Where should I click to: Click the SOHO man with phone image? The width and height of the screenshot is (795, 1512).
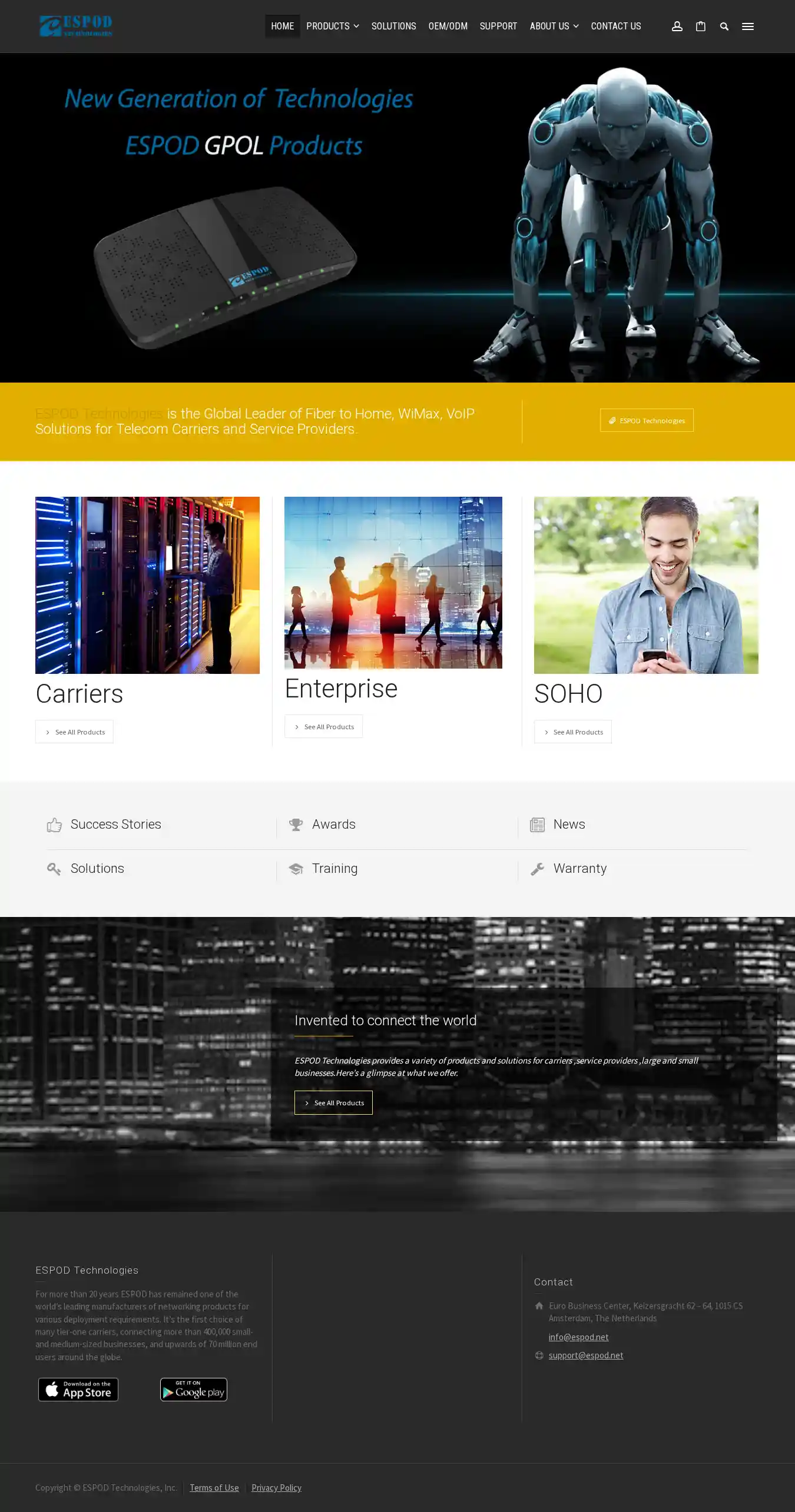coord(645,585)
